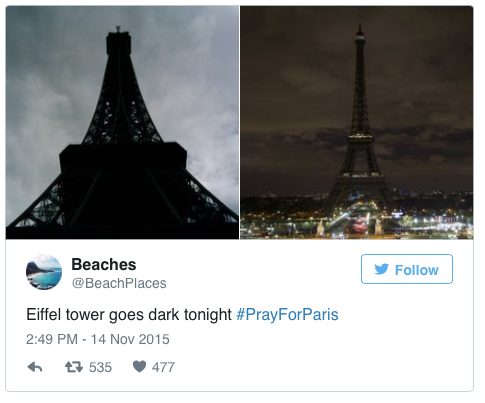Follow the Beaches account
The height and width of the screenshot is (403, 485).
[x=407, y=269]
